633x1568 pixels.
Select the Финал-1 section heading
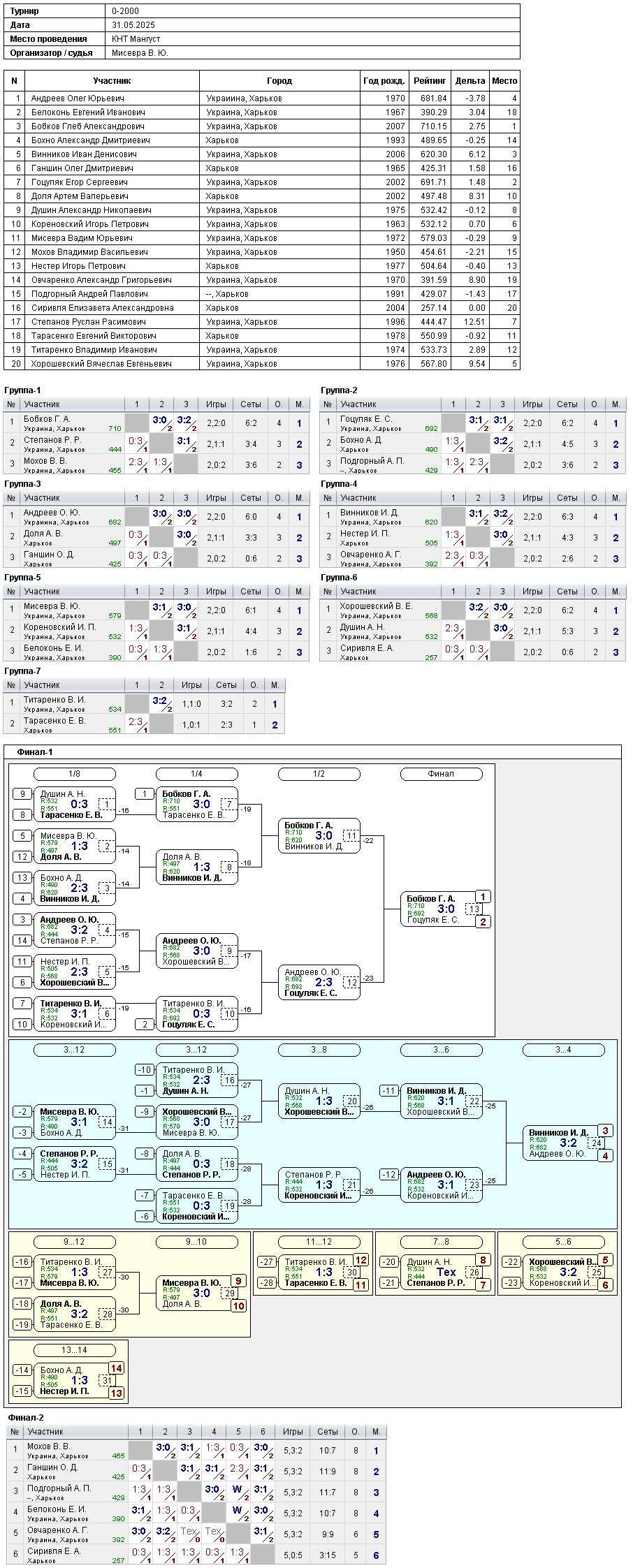[35, 752]
